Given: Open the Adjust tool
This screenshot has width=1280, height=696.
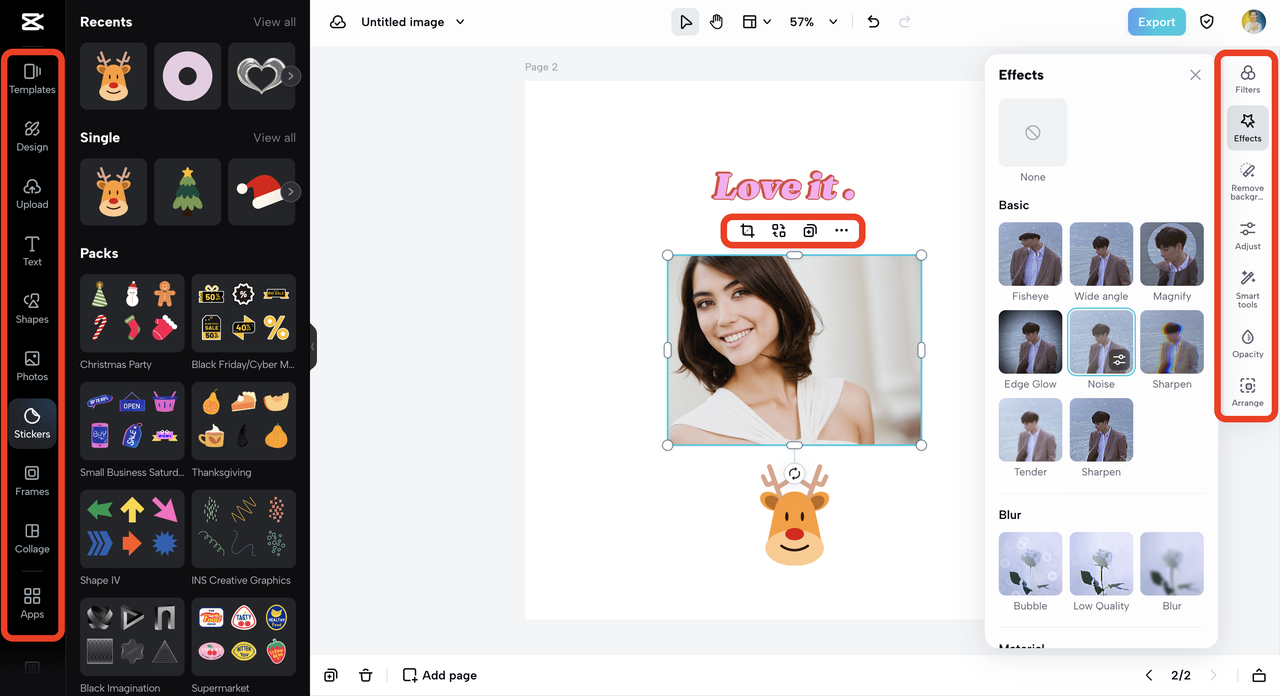Looking at the screenshot, I should 1247,235.
